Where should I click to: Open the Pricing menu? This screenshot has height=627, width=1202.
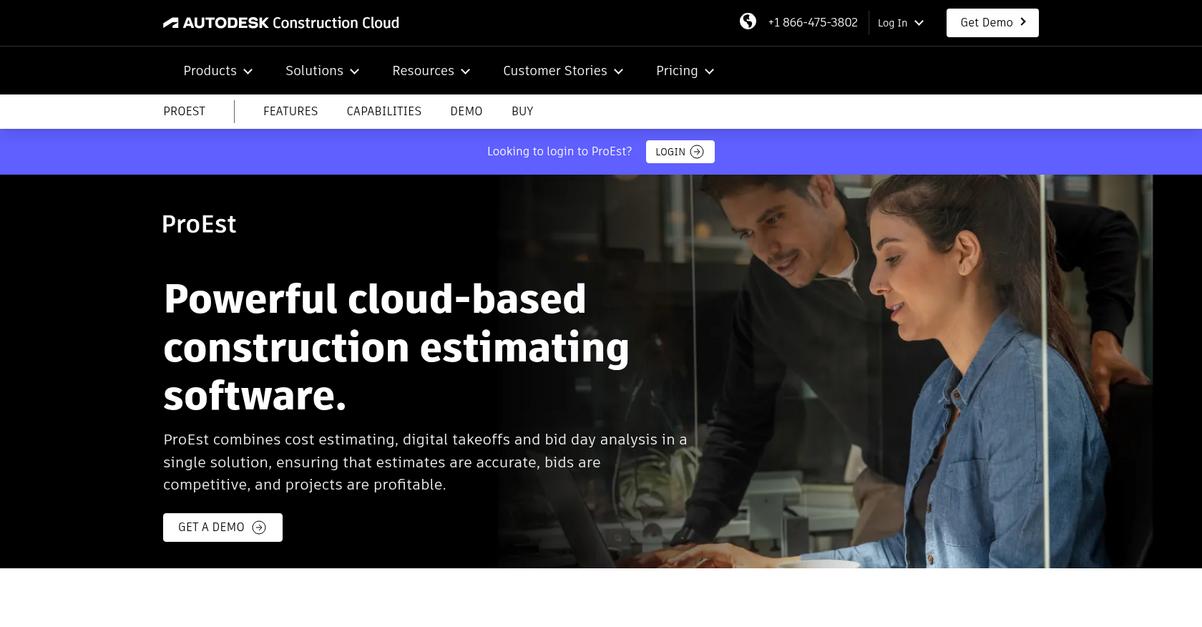tap(685, 71)
